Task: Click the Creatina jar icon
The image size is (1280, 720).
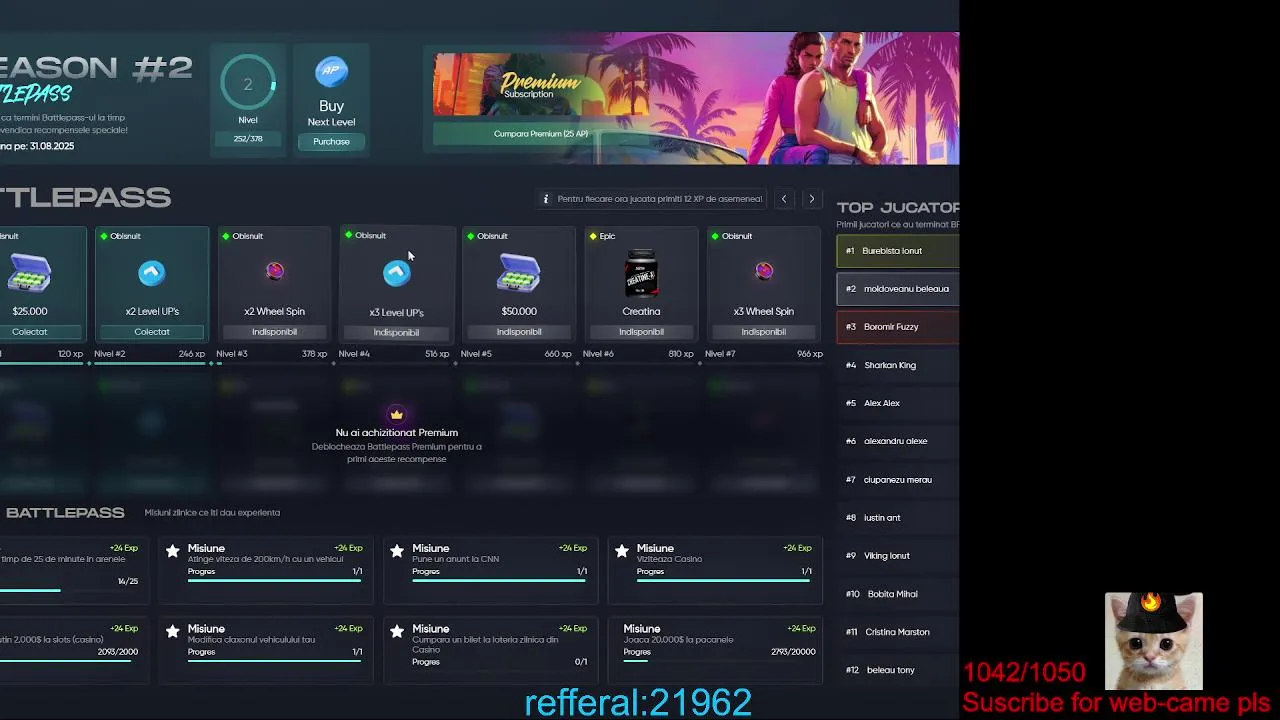Action: [641, 273]
